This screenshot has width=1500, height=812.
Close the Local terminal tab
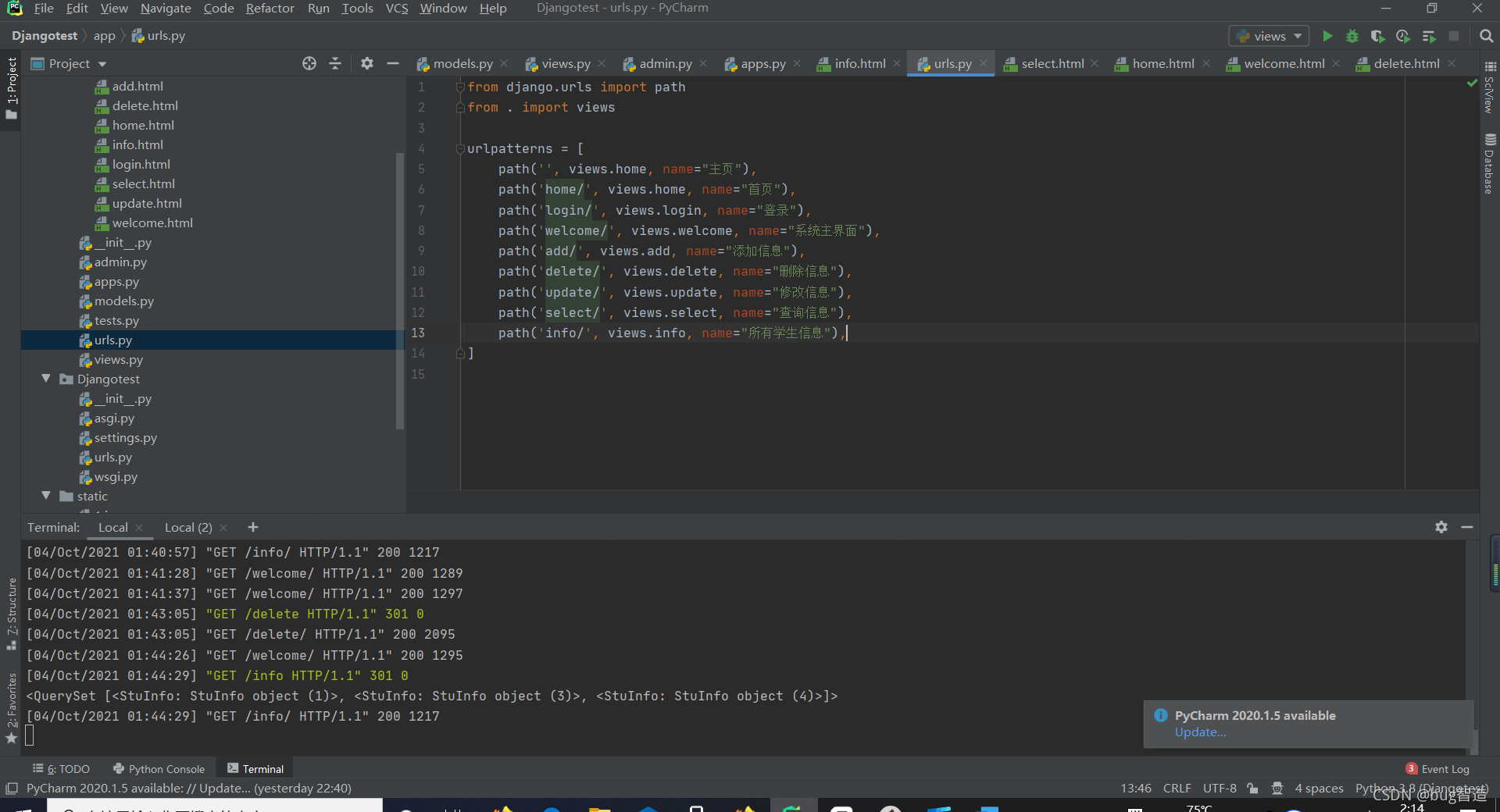coord(139,528)
